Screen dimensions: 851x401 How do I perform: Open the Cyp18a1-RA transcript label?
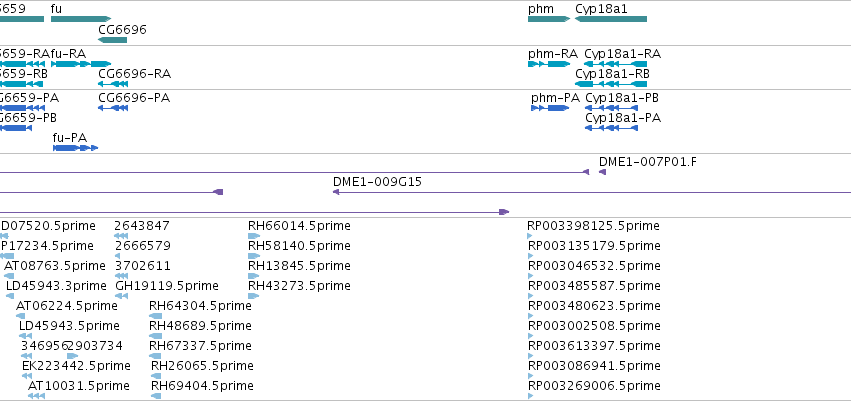pyautogui.click(x=623, y=54)
